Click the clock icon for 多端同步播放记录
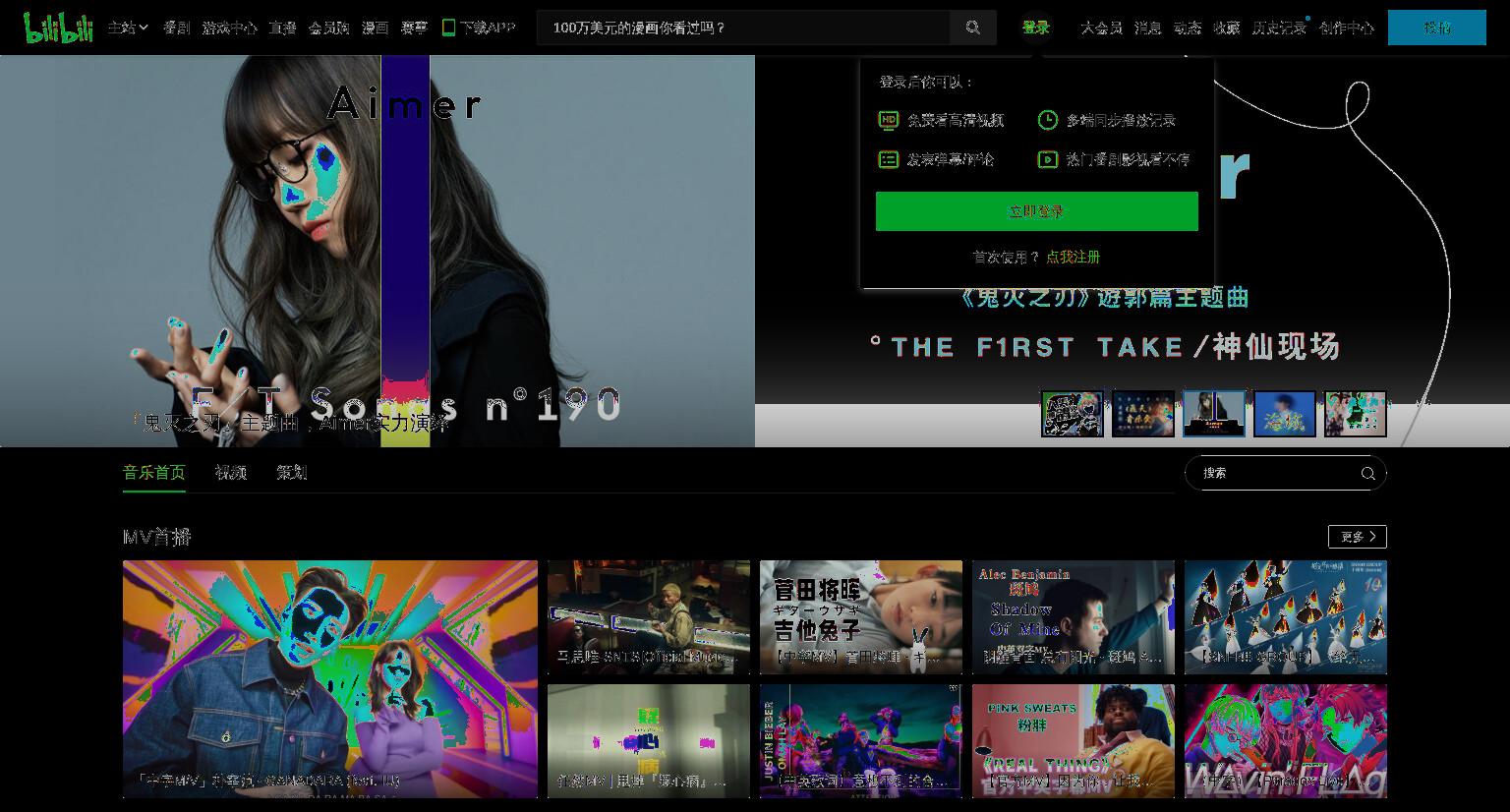The image size is (1510, 812). click(x=1048, y=120)
